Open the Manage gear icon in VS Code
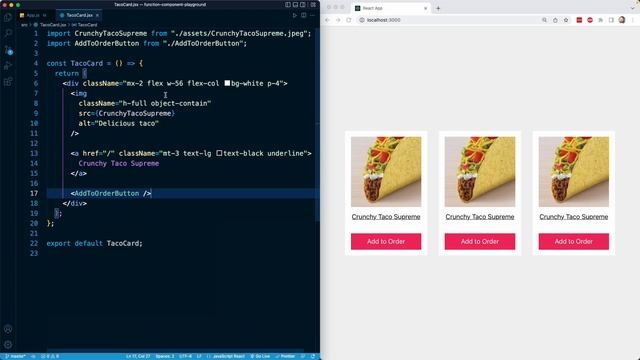This screenshot has width=640, height=360. (x=8, y=345)
